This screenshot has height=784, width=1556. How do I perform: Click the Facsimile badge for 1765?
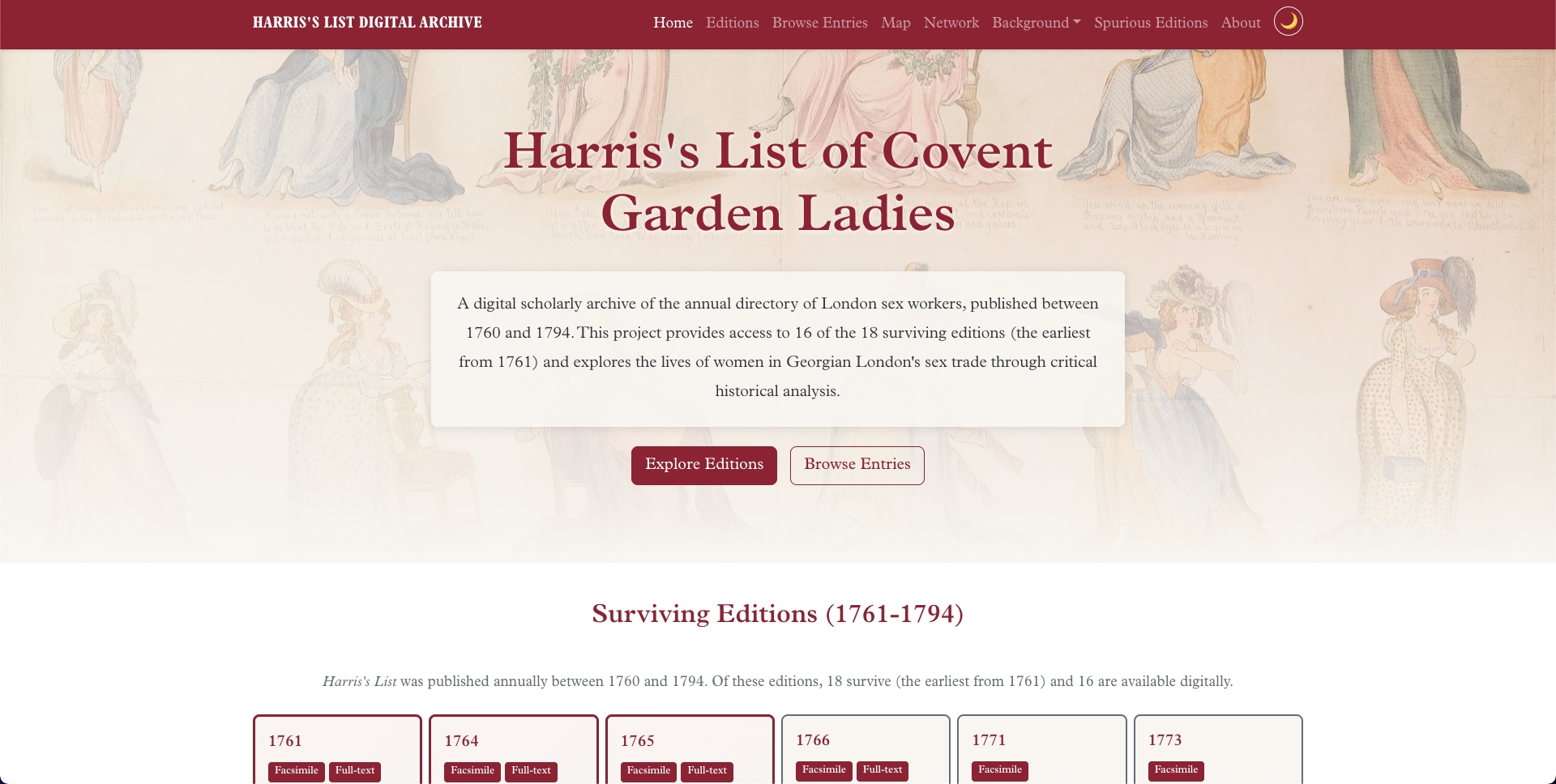pyautogui.click(x=648, y=771)
